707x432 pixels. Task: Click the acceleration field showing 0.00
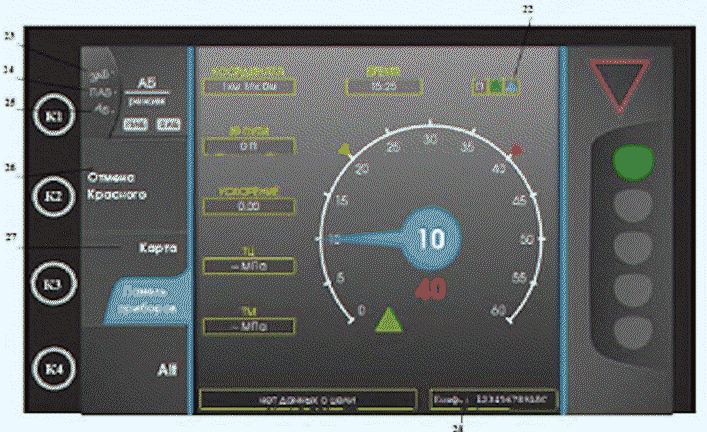coord(249,206)
